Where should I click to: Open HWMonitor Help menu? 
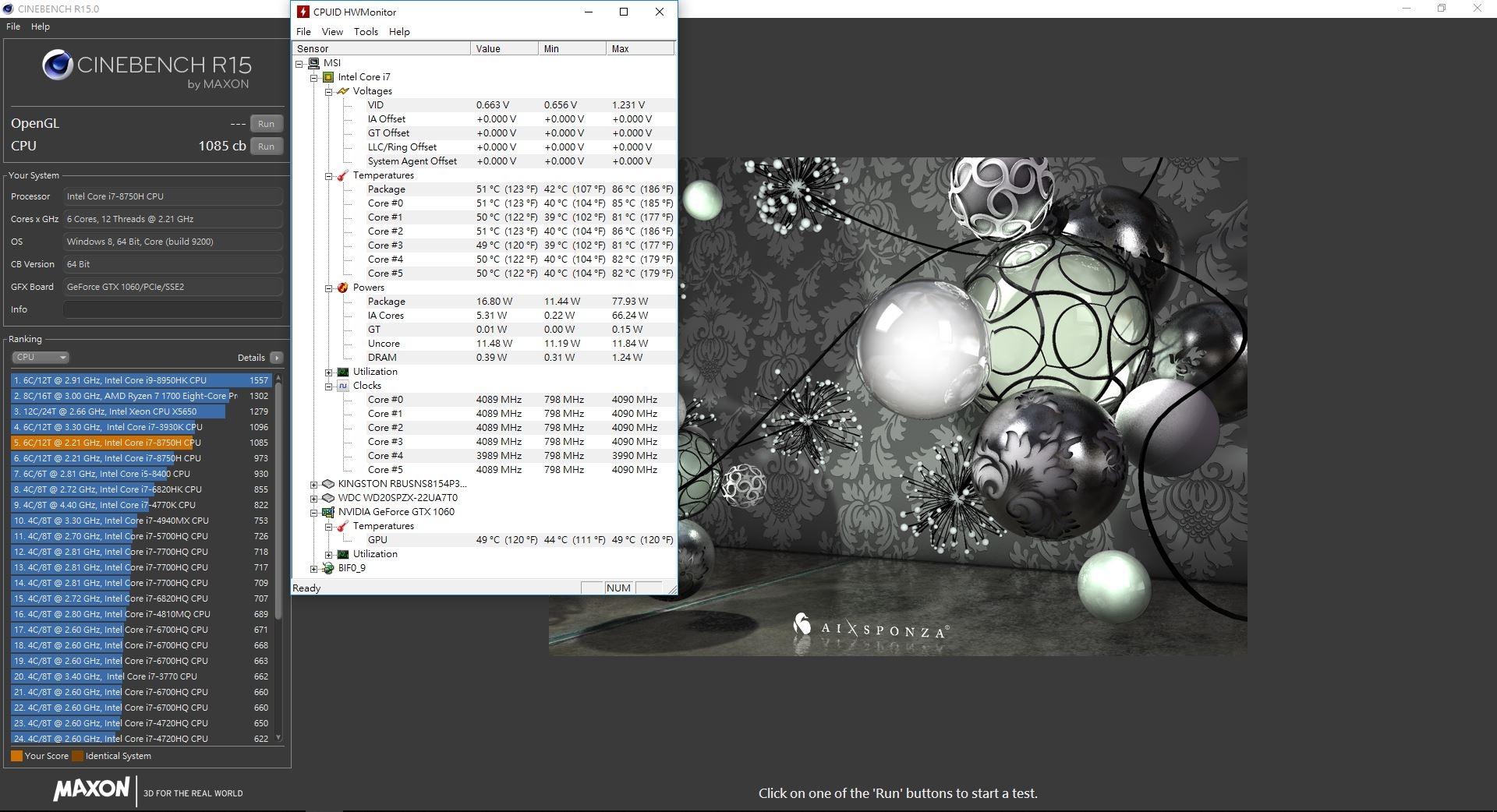coord(399,32)
